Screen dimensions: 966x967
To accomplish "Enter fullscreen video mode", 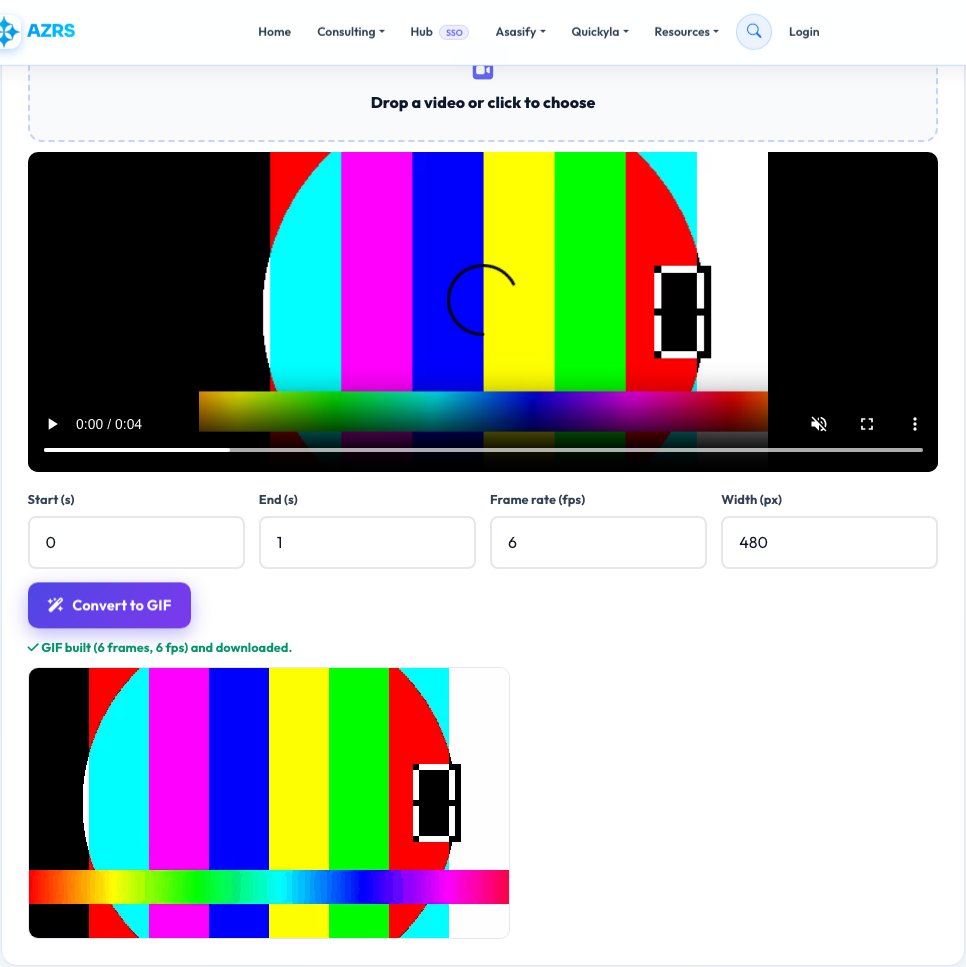I will point(867,424).
